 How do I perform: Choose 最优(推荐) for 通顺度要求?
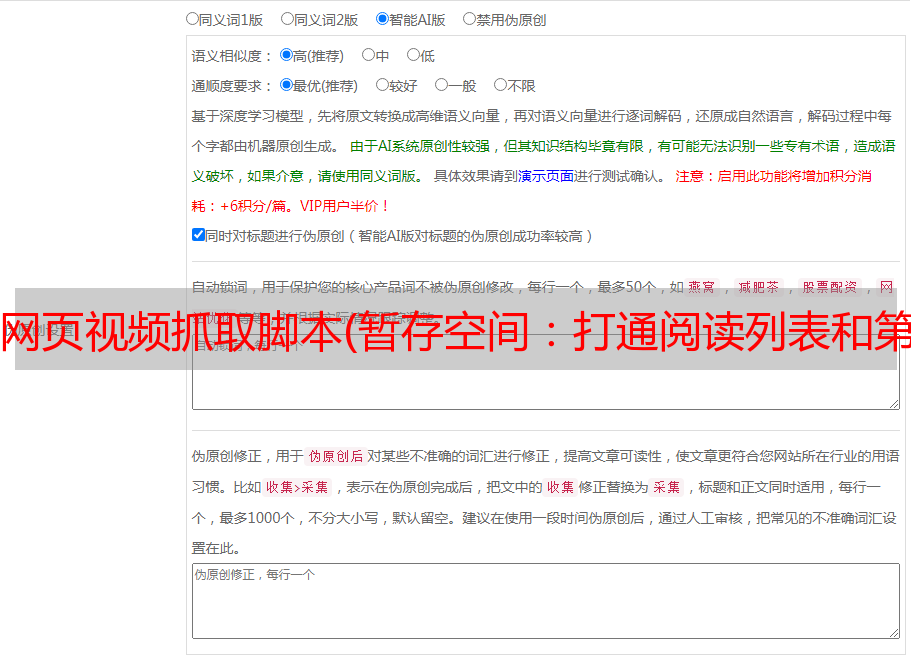click(x=286, y=85)
